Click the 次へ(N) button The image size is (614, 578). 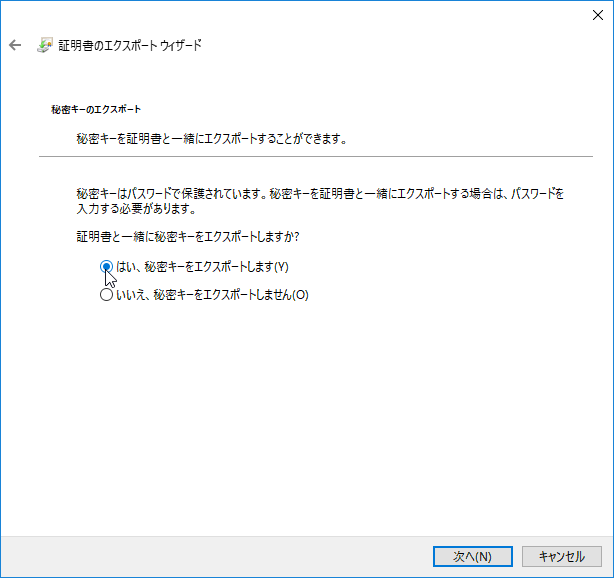click(473, 556)
